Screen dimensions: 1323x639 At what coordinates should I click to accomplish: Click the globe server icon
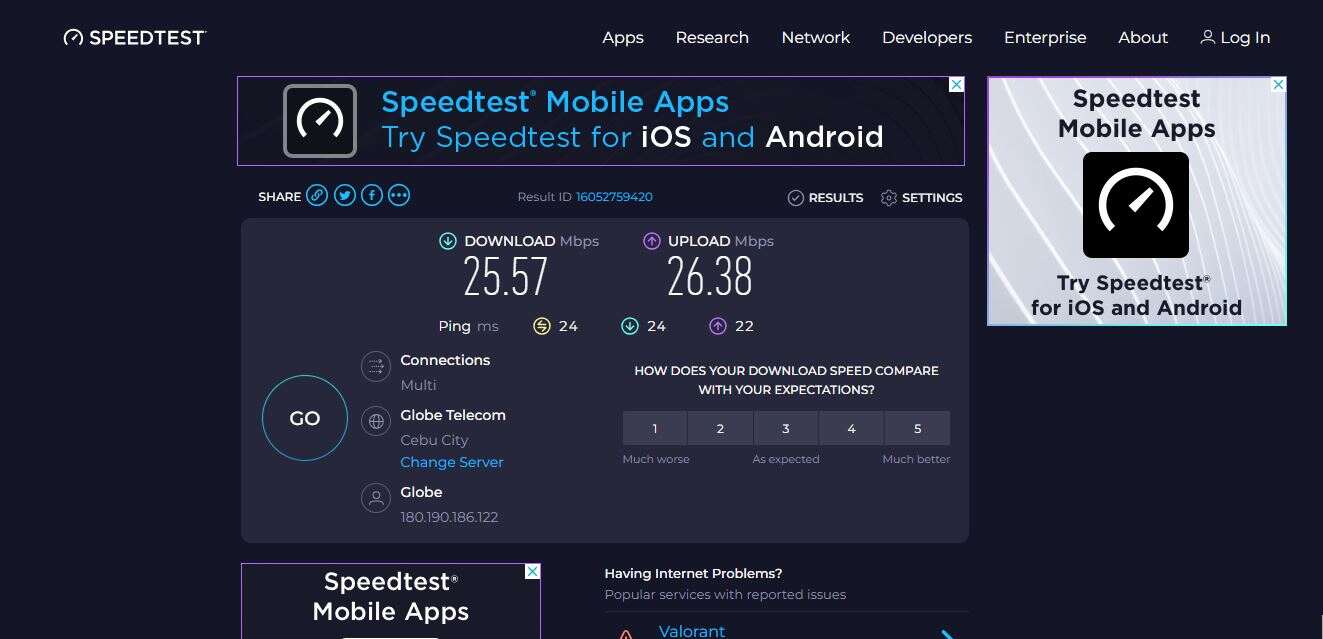click(376, 421)
